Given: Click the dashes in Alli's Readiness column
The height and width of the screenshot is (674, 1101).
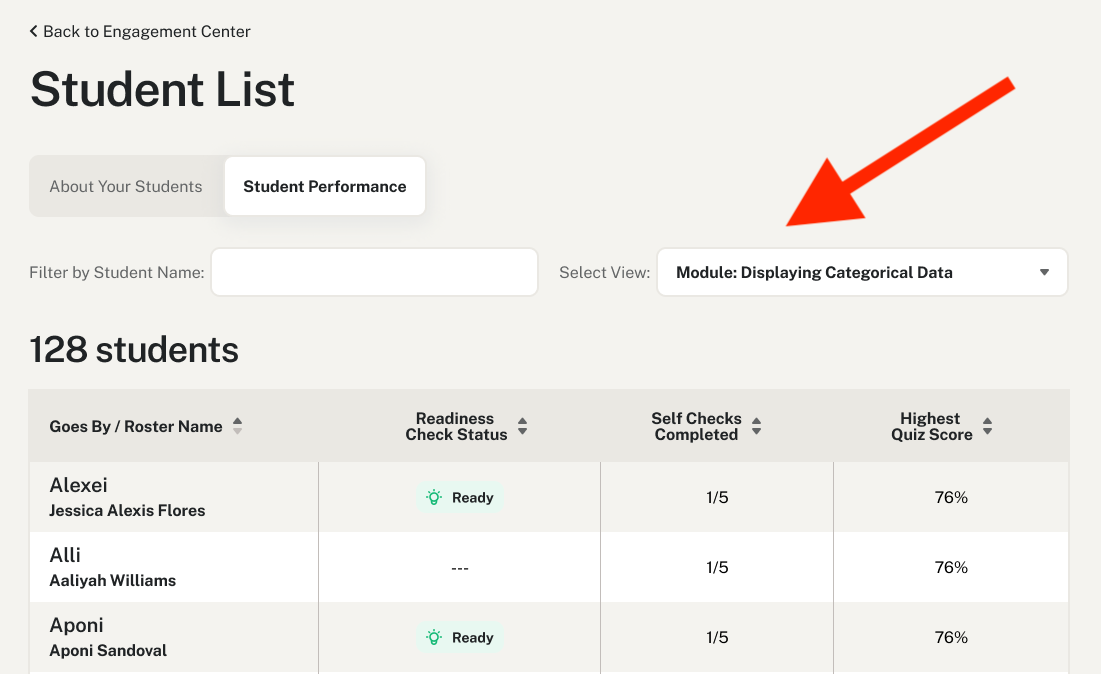Looking at the screenshot, I should 459,567.
